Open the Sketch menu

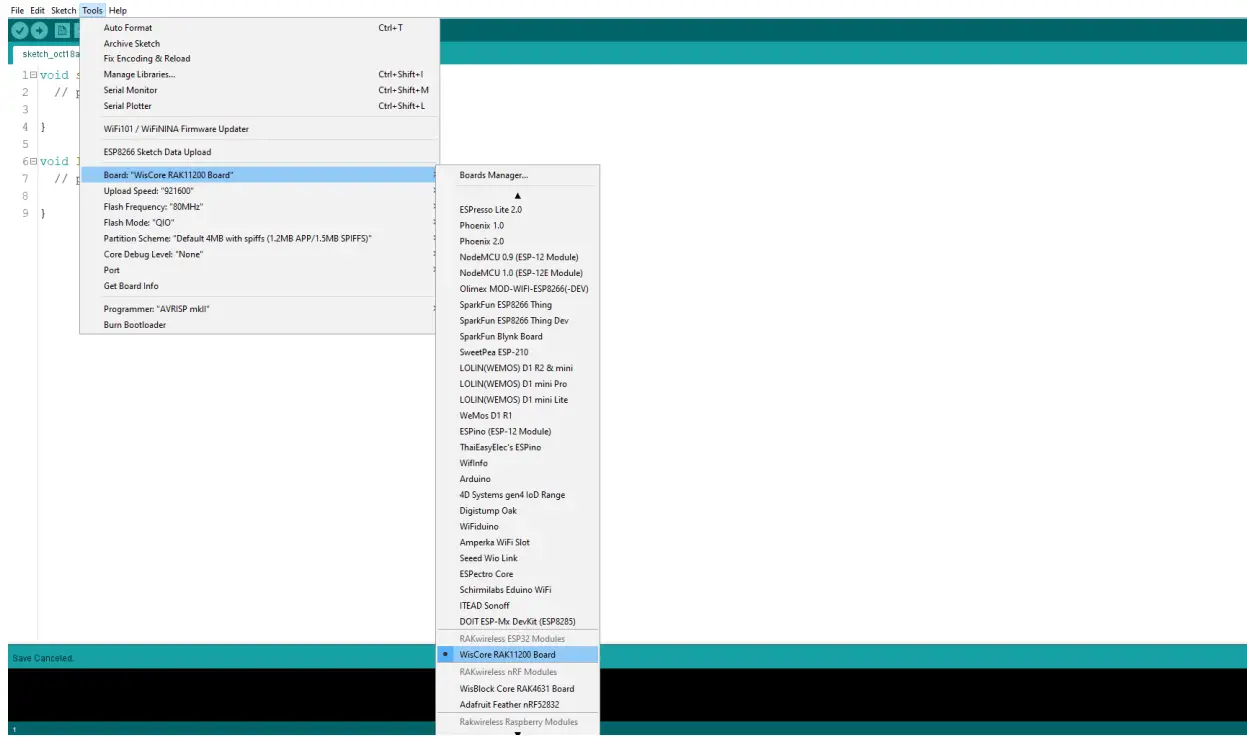pos(64,10)
